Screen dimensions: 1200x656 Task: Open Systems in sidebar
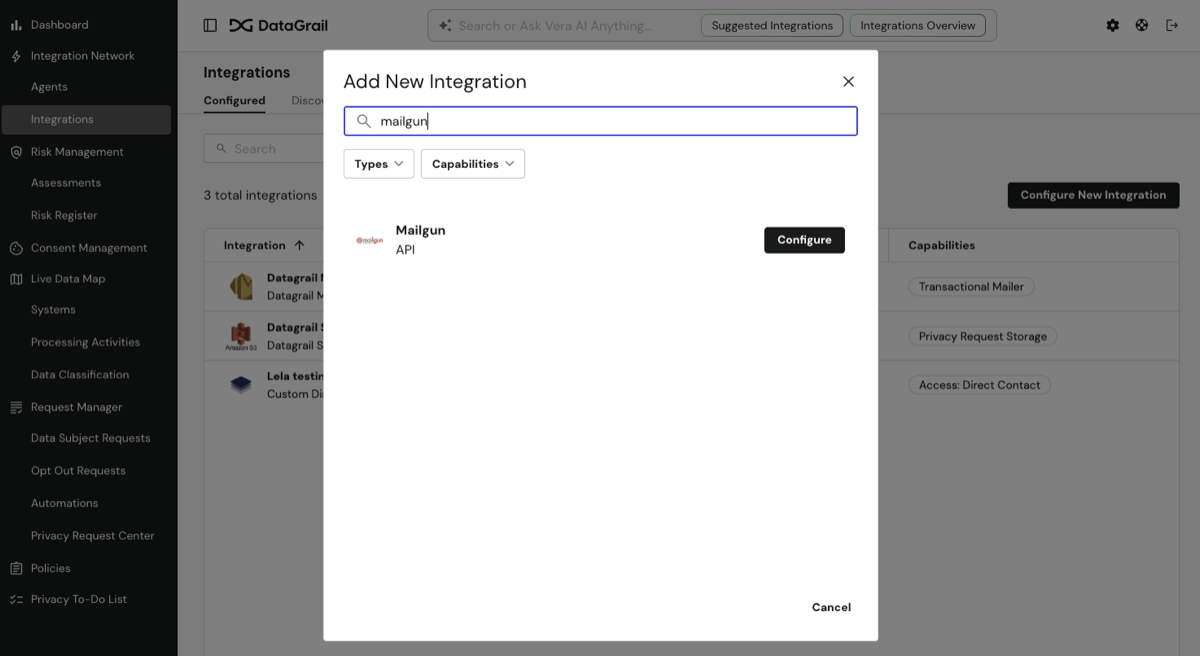pyautogui.click(x=53, y=310)
